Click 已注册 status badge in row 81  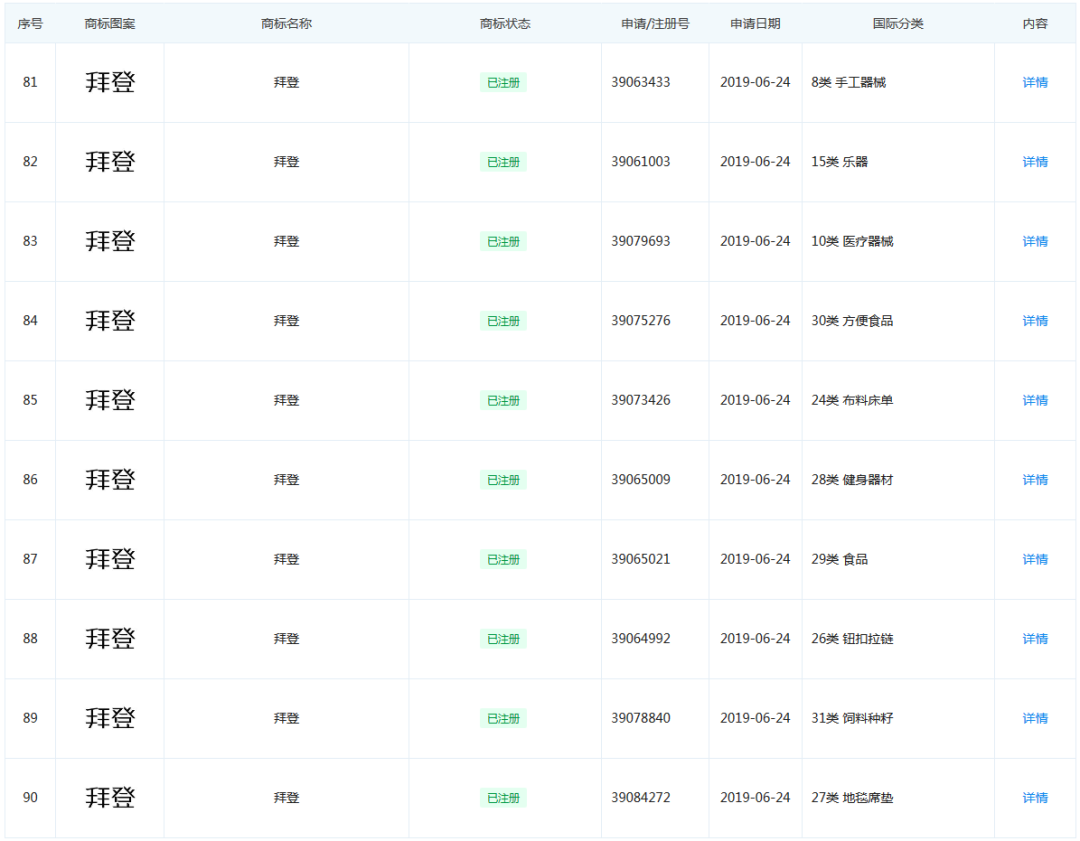503,83
